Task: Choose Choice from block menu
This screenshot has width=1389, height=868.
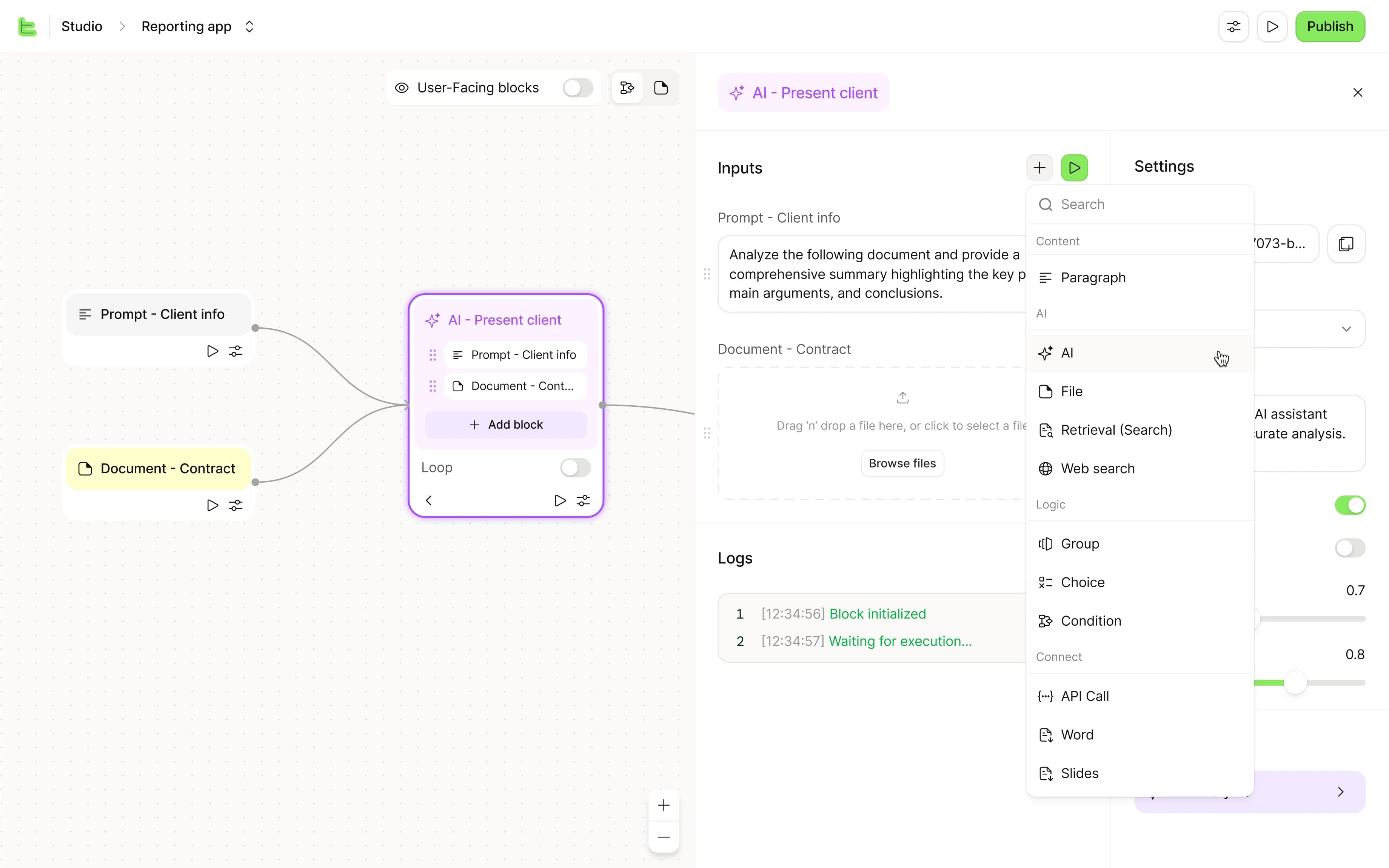Action: (x=1140, y=582)
